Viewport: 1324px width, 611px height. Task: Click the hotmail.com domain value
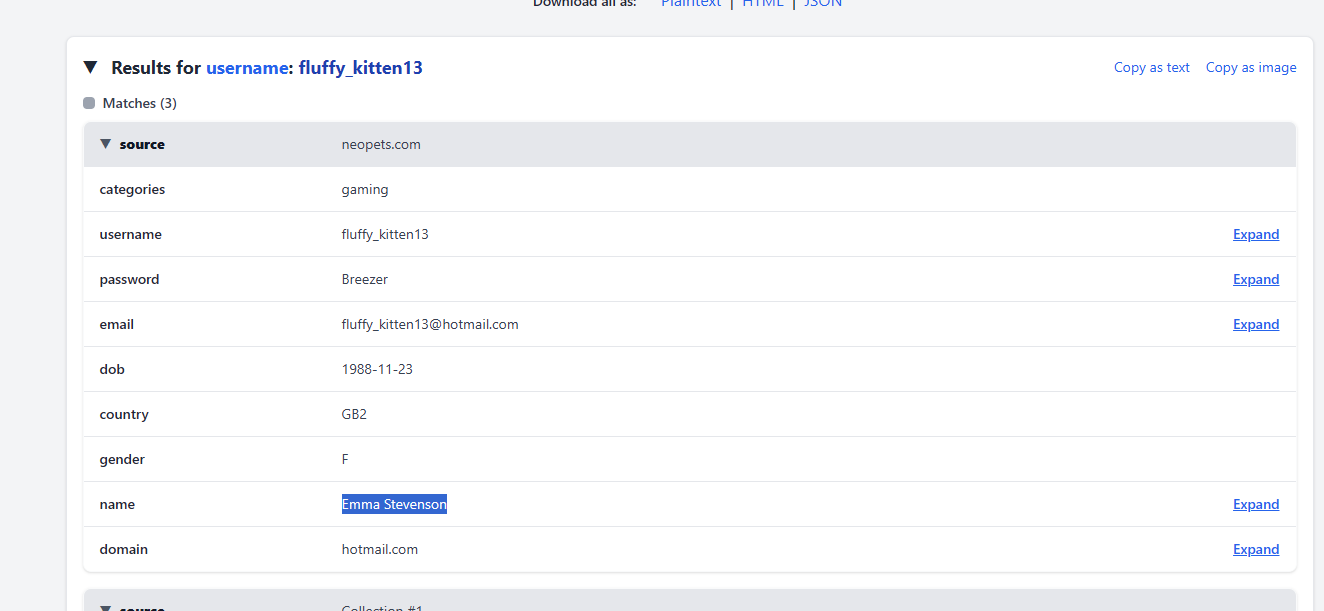coord(380,549)
